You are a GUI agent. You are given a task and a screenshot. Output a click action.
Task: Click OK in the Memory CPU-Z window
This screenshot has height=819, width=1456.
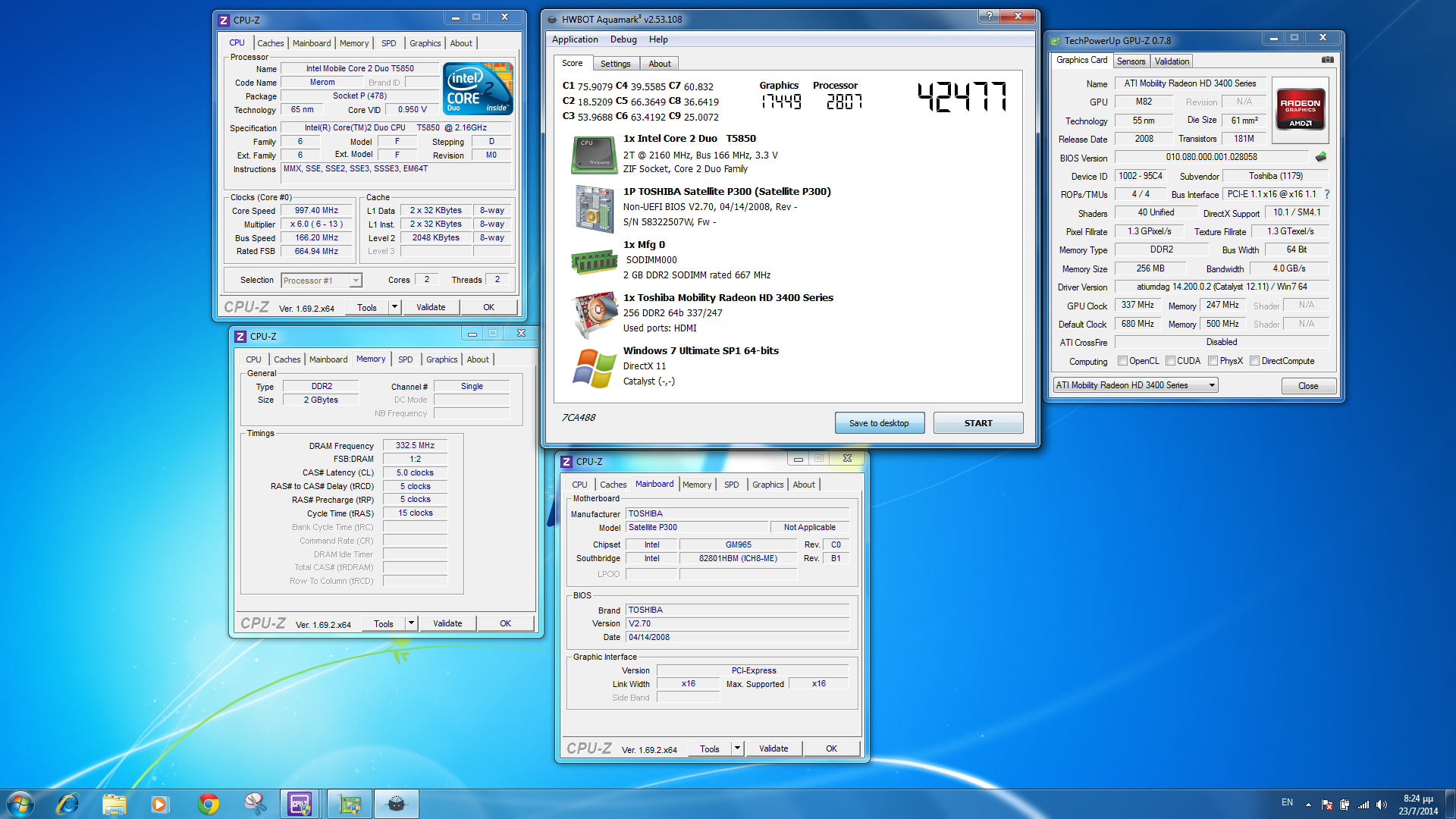pyautogui.click(x=505, y=623)
